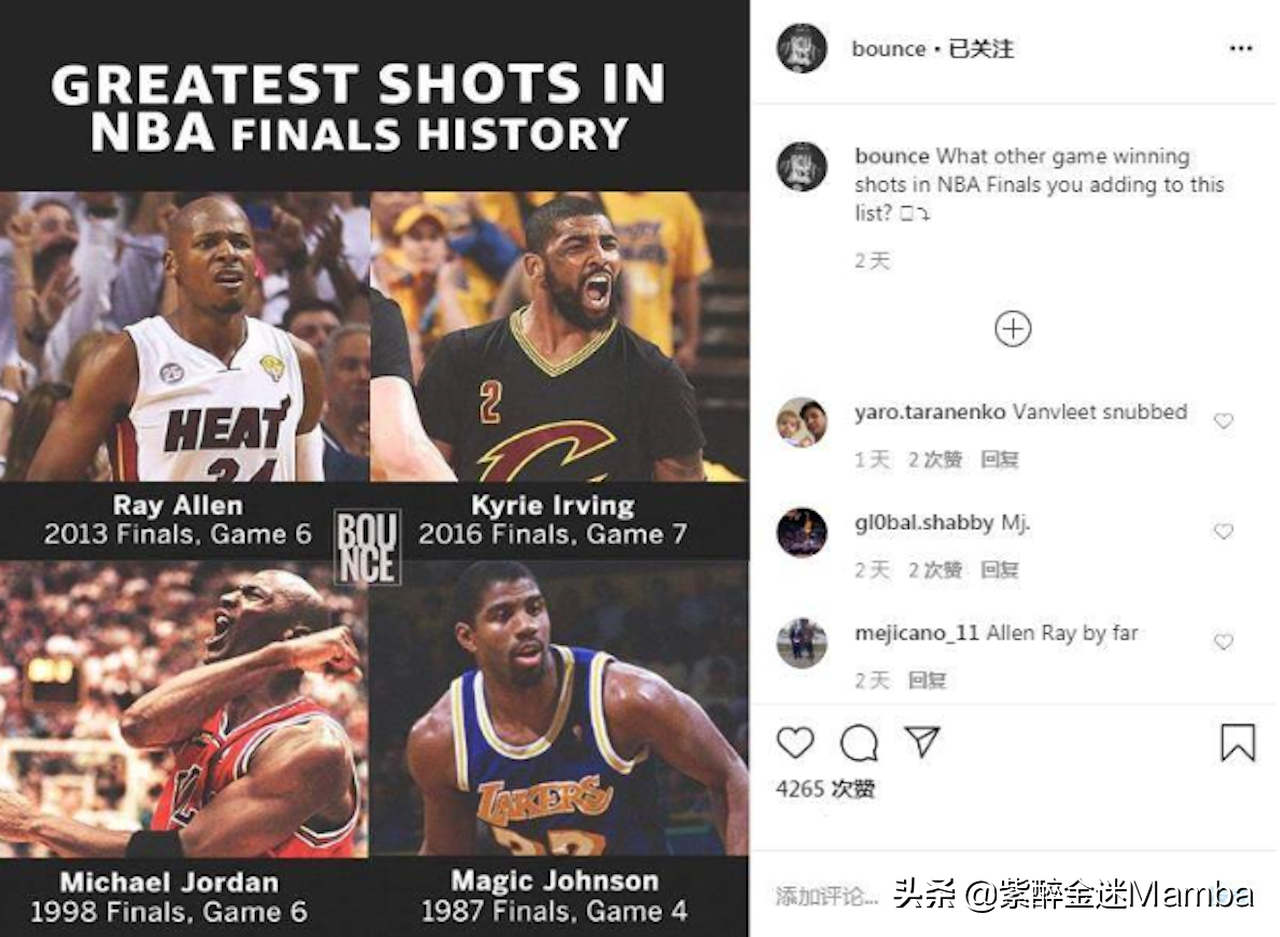Open yaro.taranenko's profile picture
Image resolution: width=1280 pixels, height=937 pixels.
tap(802, 422)
